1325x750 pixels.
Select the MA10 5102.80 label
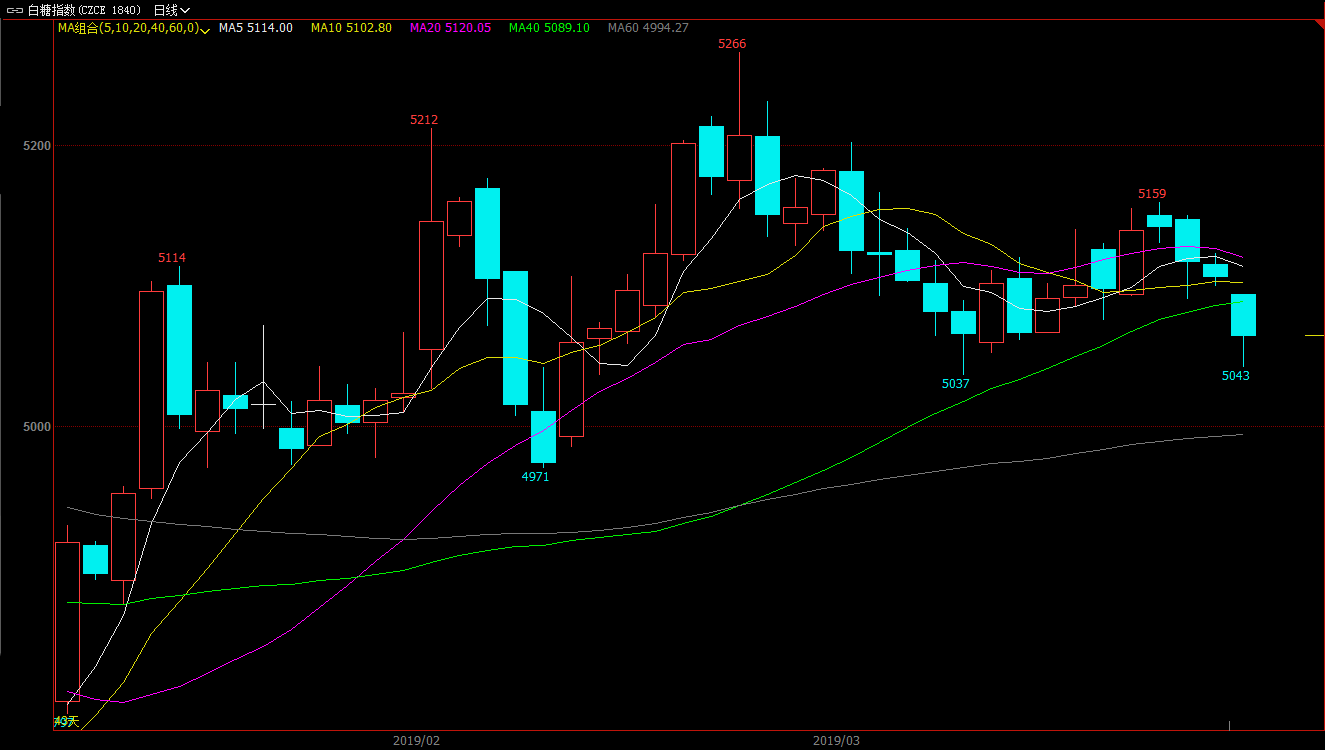[351, 28]
